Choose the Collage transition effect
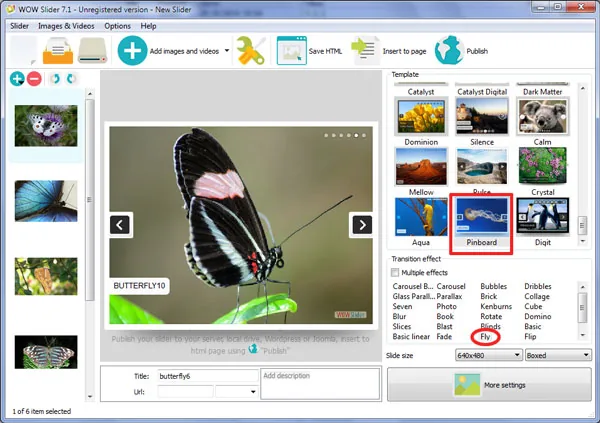Image resolution: width=600 pixels, height=423 pixels. point(537,296)
